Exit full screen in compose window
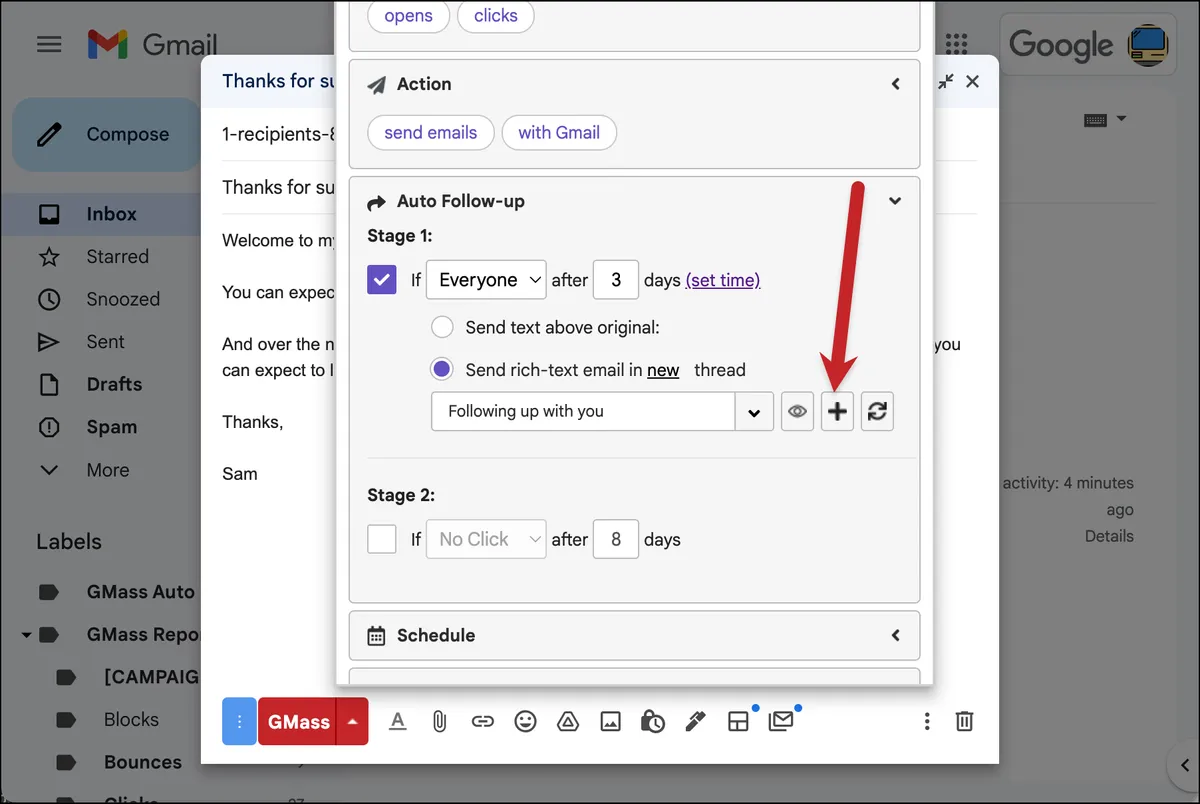The image size is (1200, 804). (x=945, y=82)
